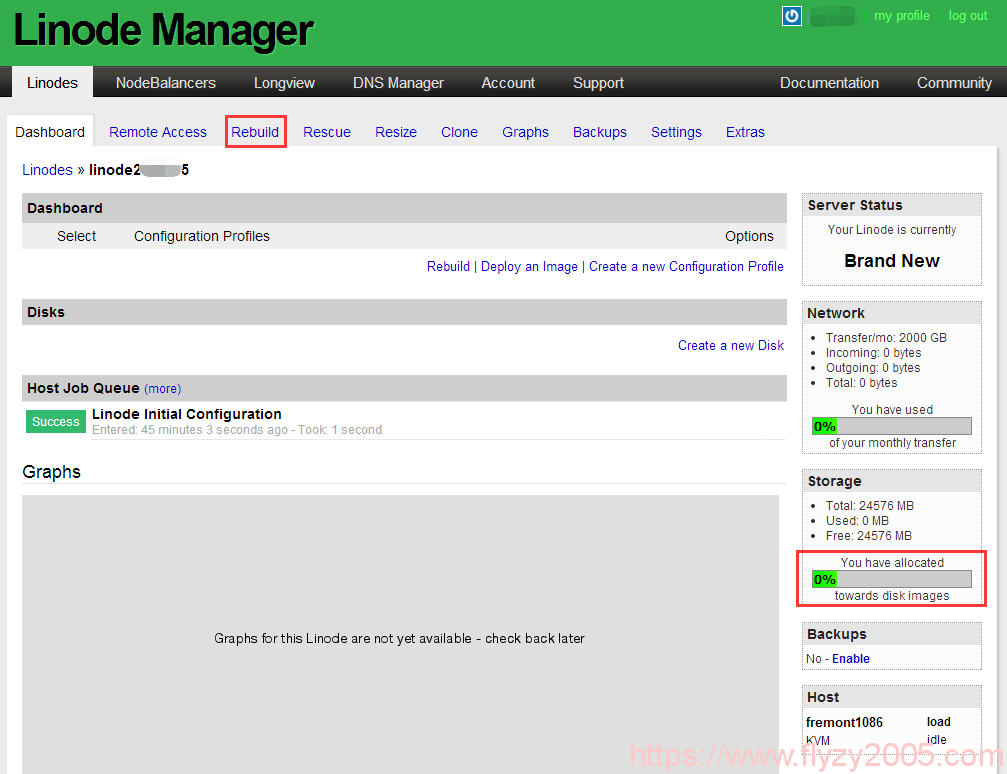Click 'Outgoing: 0 bytes' network entry

[x=873, y=368]
